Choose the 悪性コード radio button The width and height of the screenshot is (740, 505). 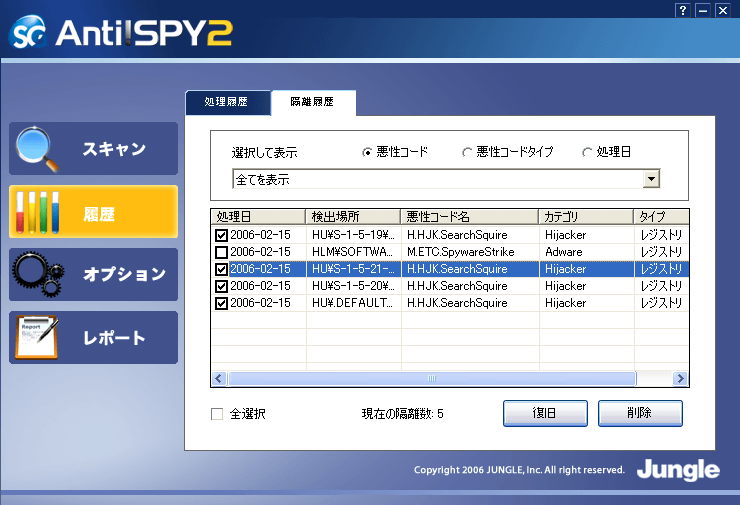pyautogui.click(x=367, y=152)
